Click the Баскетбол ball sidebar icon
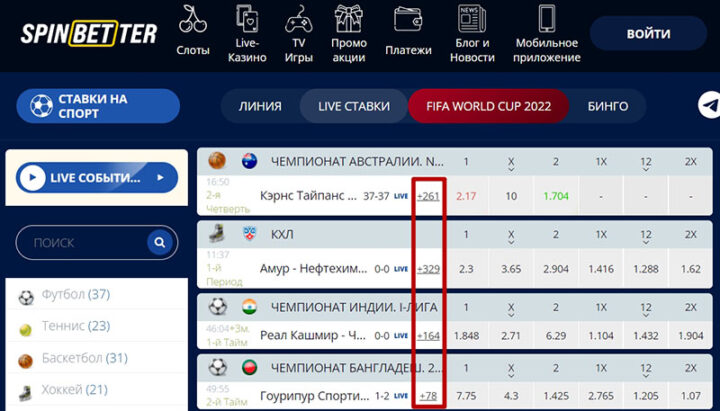This screenshot has height=411, width=720. (x=26, y=361)
